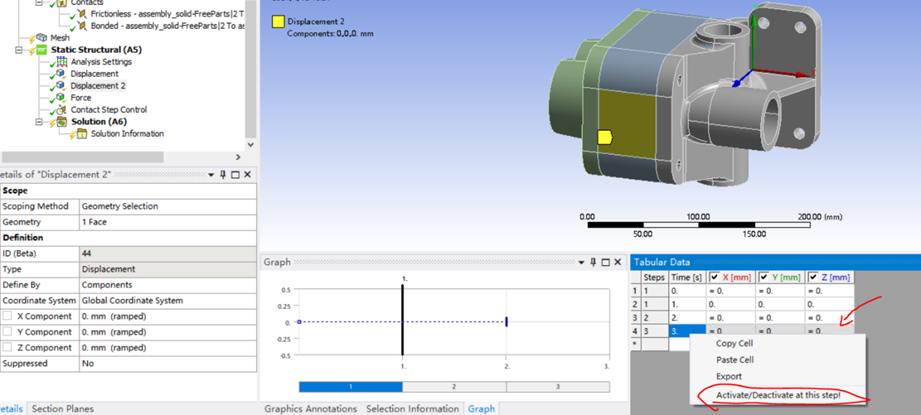Select step 1 in the graph step bar
The width and height of the screenshot is (921, 415).
[351, 387]
